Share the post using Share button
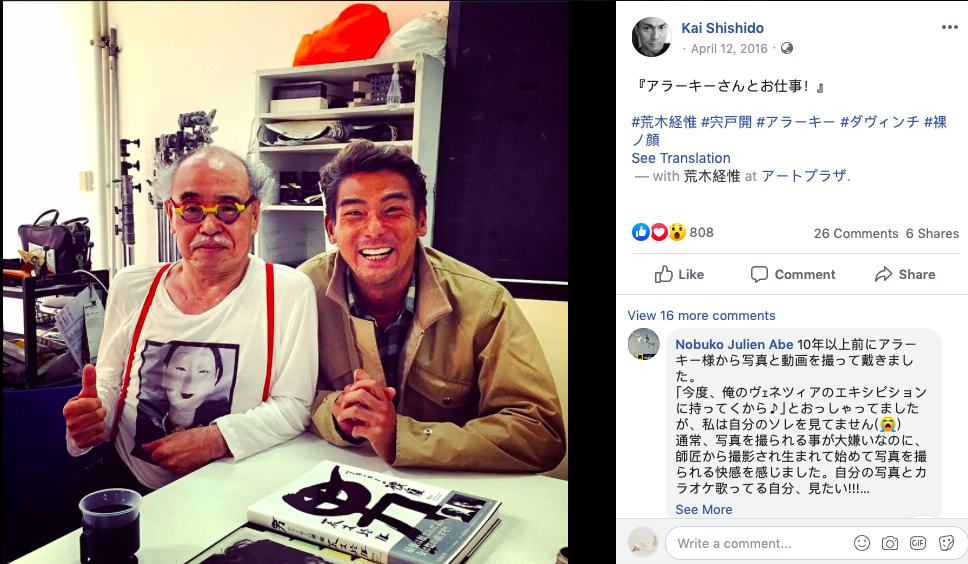The width and height of the screenshot is (968, 564). tap(905, 275)
